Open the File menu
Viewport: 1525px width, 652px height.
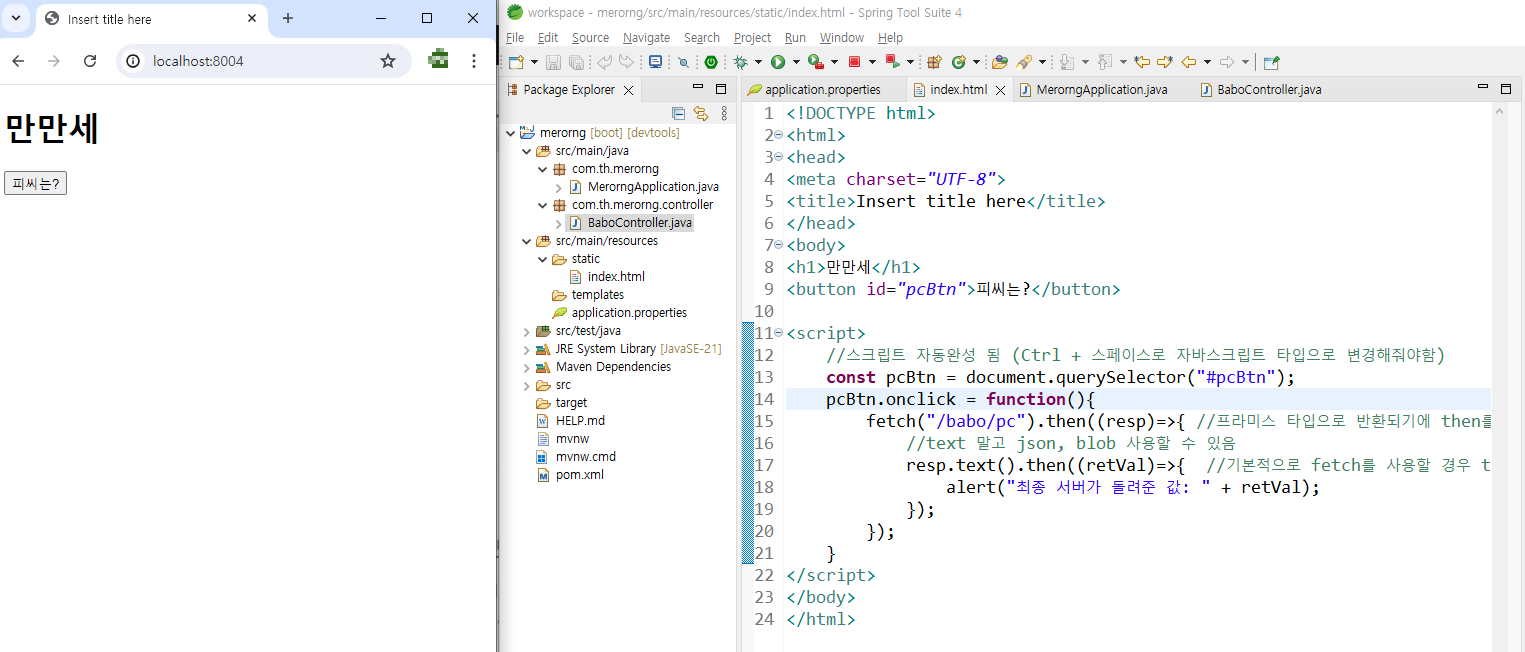[x=514, y=37]
